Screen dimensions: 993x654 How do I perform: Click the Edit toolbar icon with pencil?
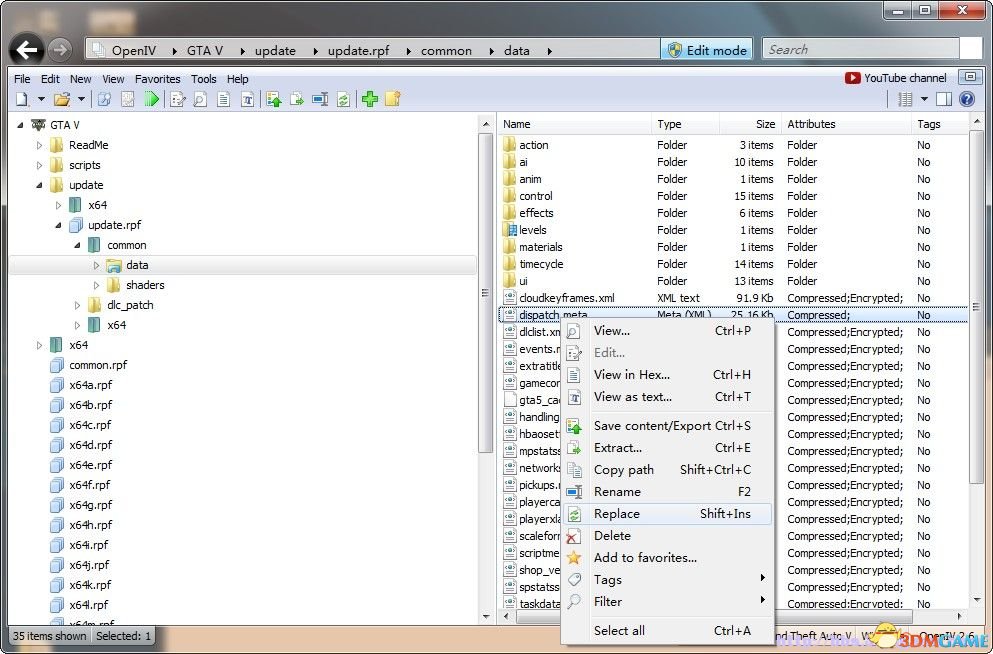point(178,99)
